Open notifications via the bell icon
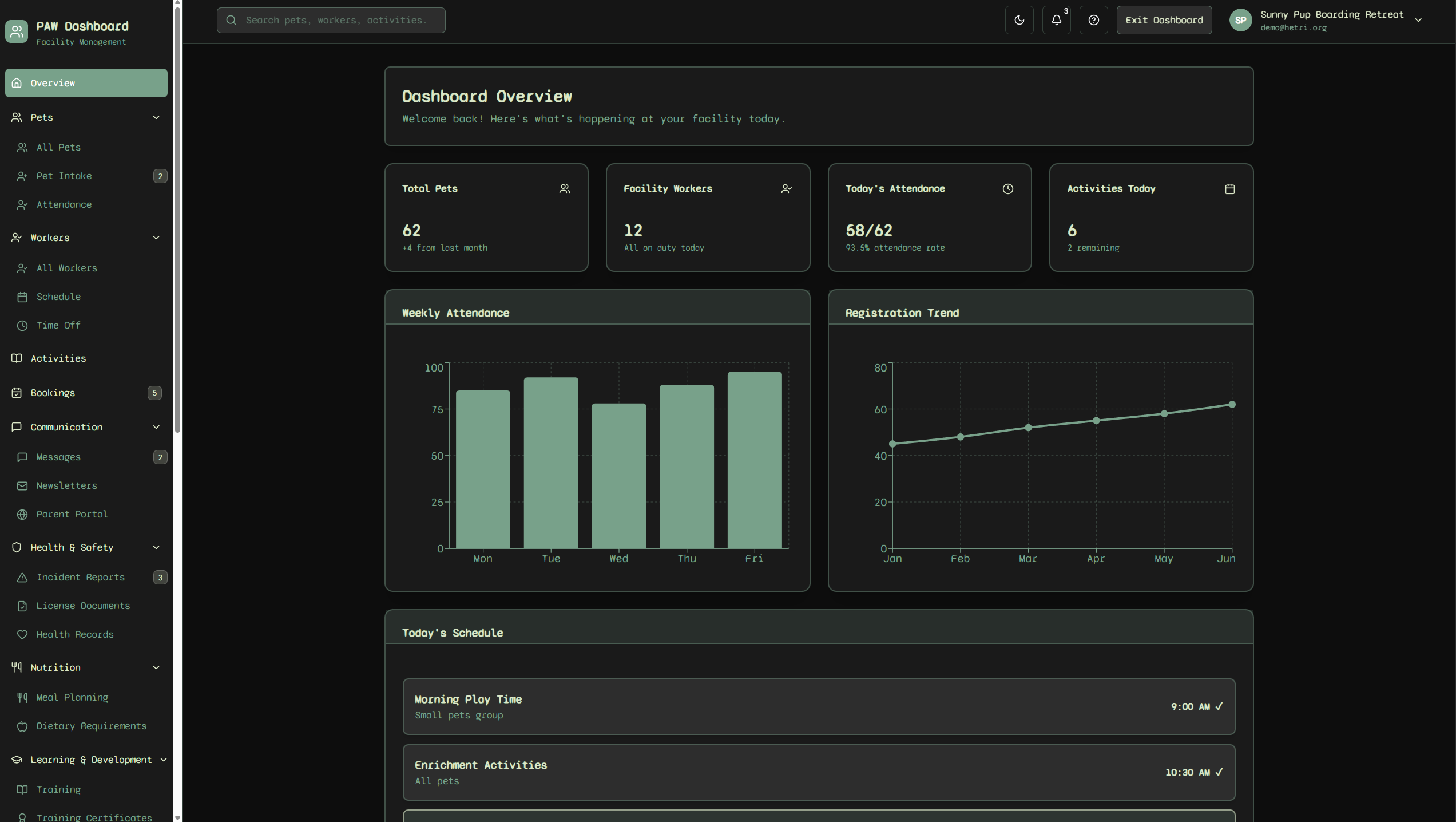The width and height of the screenshot is (1456, 822). click(x=1056, y=20)
